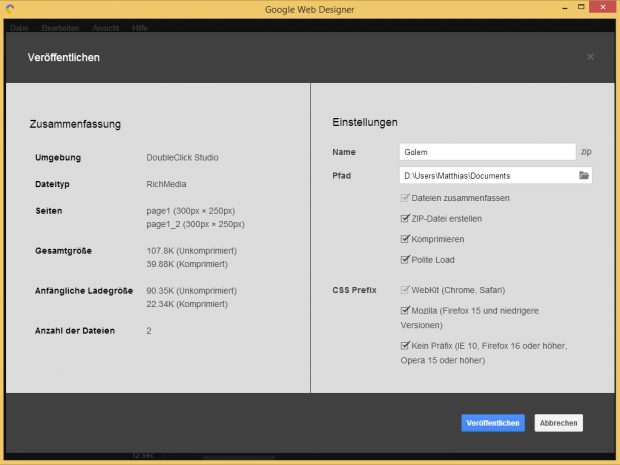Toggle the ZIP-Datei erstellen checkbox
Viewport: 620px width, 465px height.
[x=404, y=219]
